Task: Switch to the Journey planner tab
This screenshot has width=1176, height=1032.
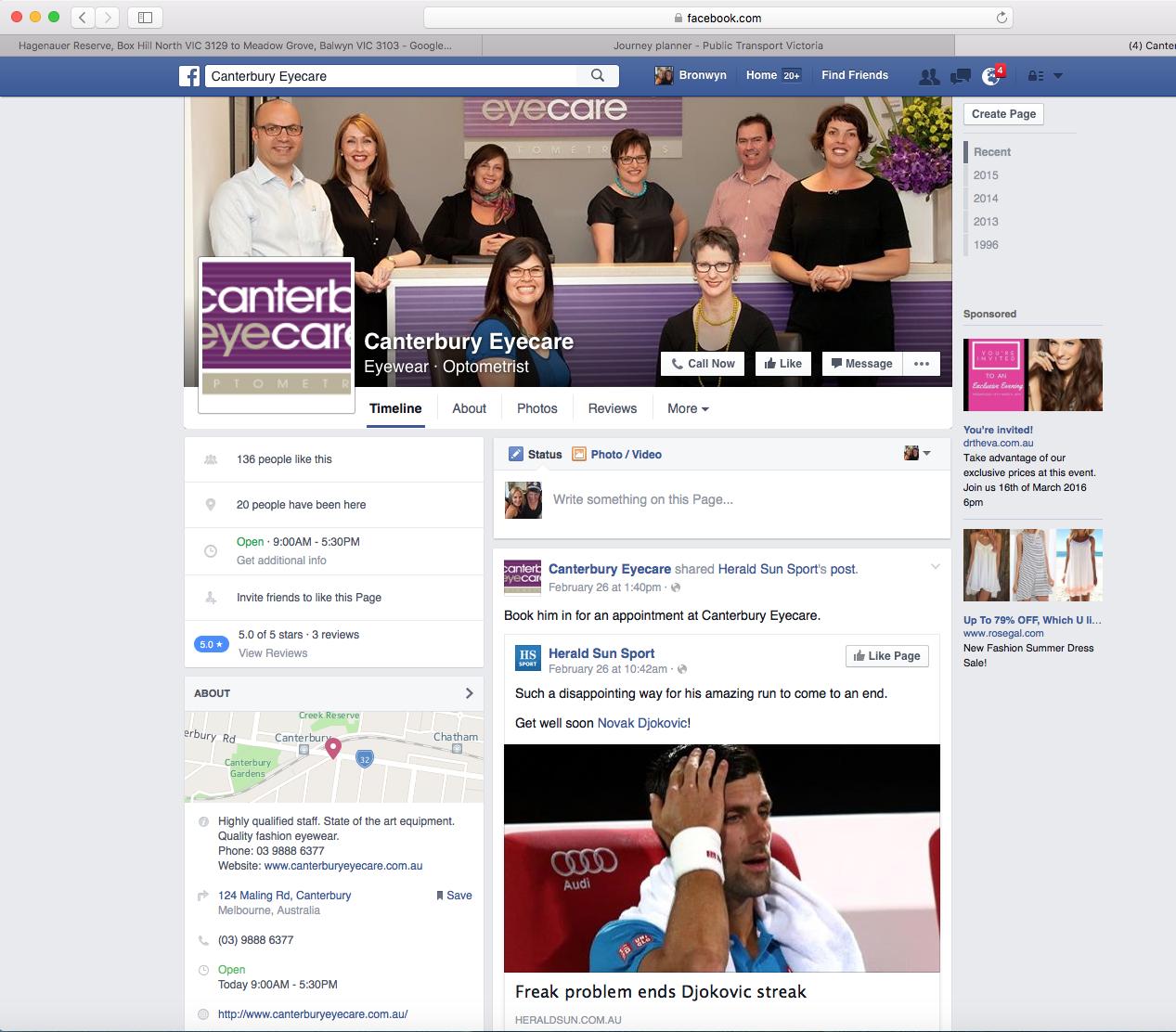Action: tap(717, 45)
